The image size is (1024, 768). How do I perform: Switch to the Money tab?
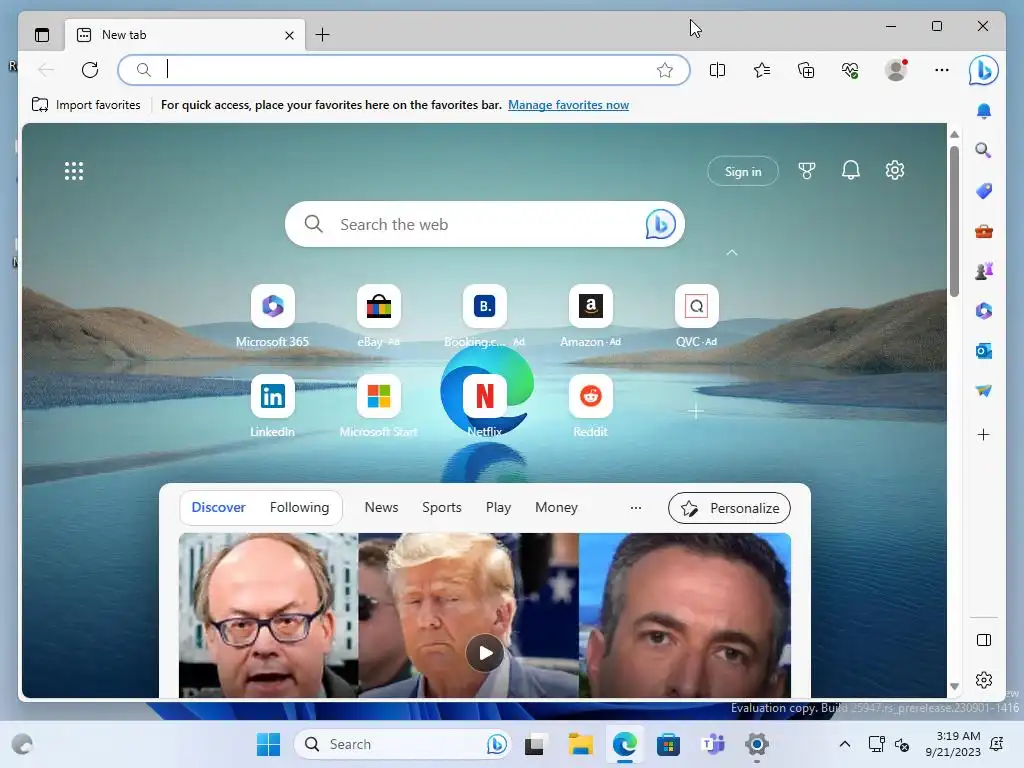(556, 507)
